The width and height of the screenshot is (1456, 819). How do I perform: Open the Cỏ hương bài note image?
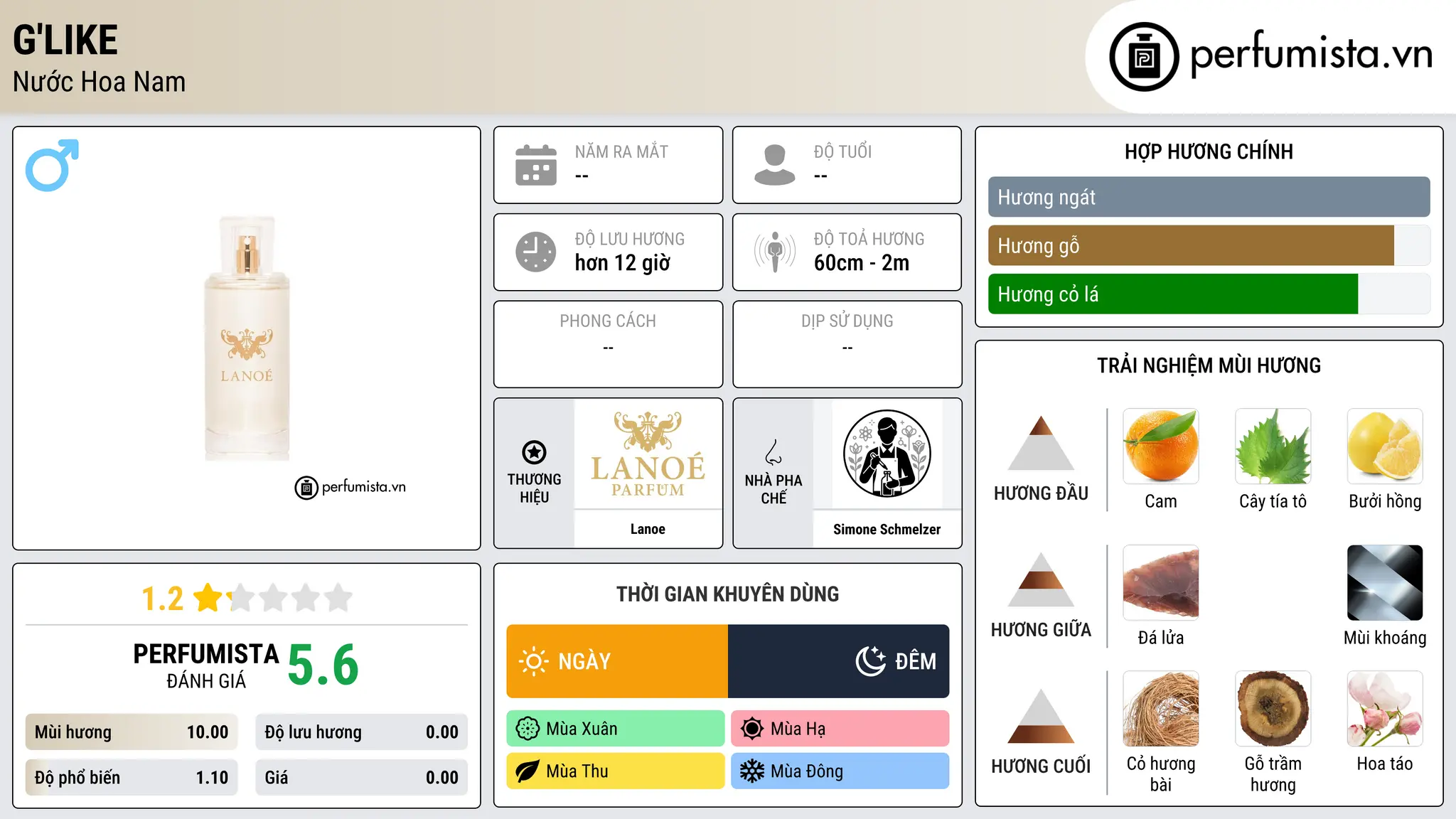[1161, 709]
